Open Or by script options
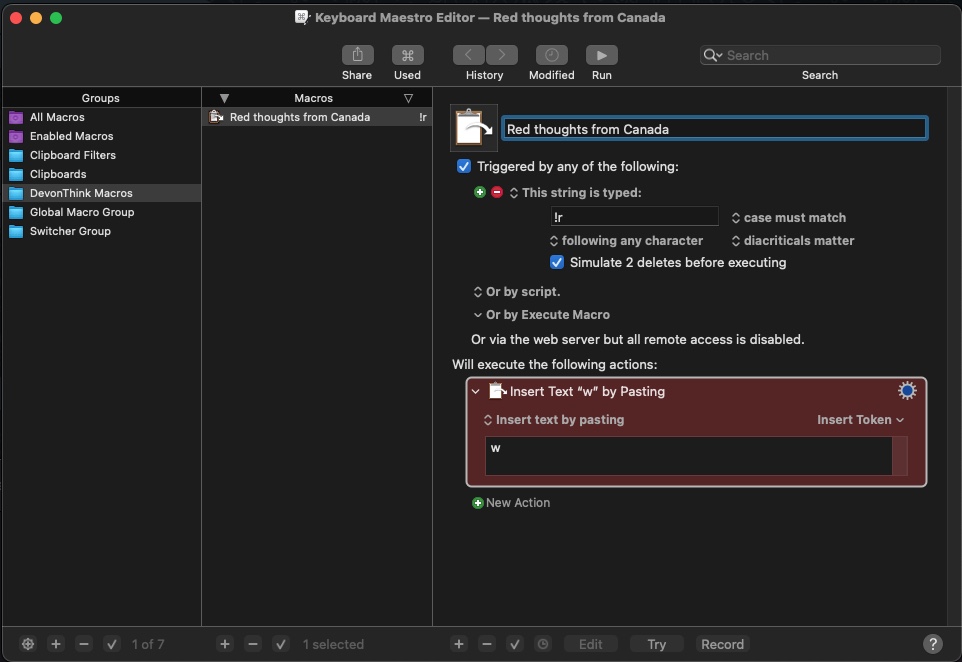 [x=517, y=291]
